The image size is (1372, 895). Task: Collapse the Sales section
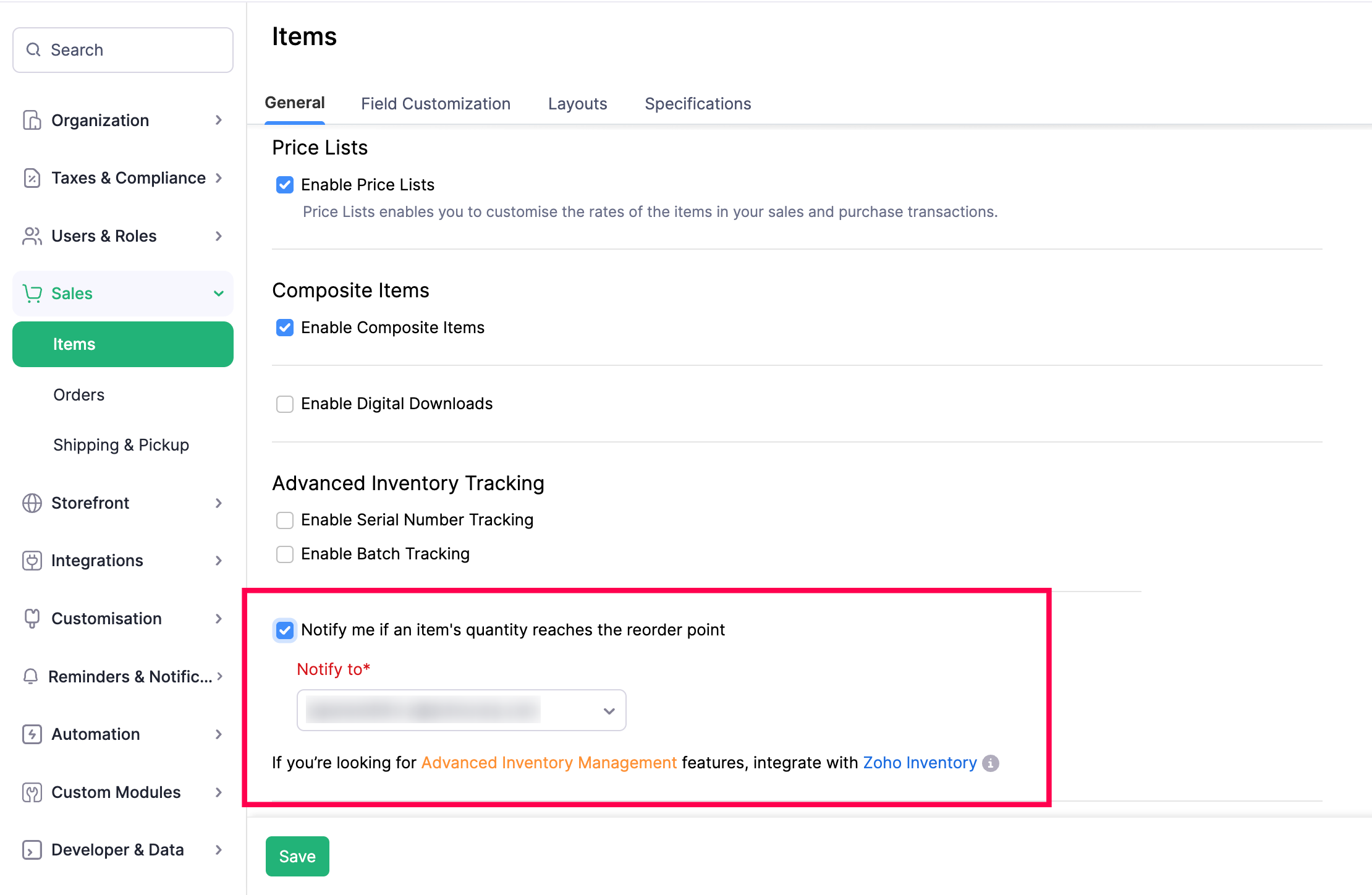(x=218, y=294)
